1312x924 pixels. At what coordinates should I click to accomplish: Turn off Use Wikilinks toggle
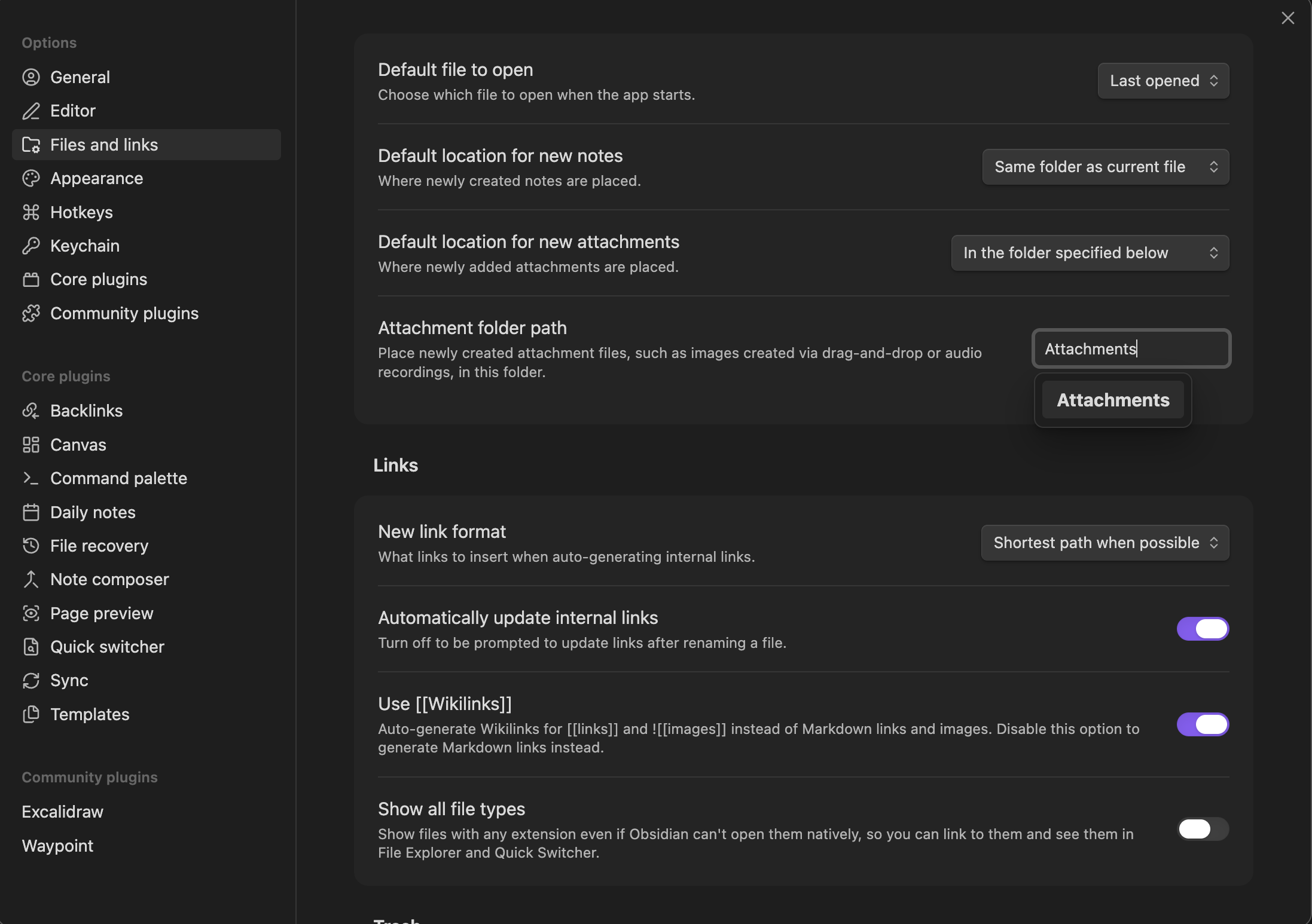point(1203,724)
